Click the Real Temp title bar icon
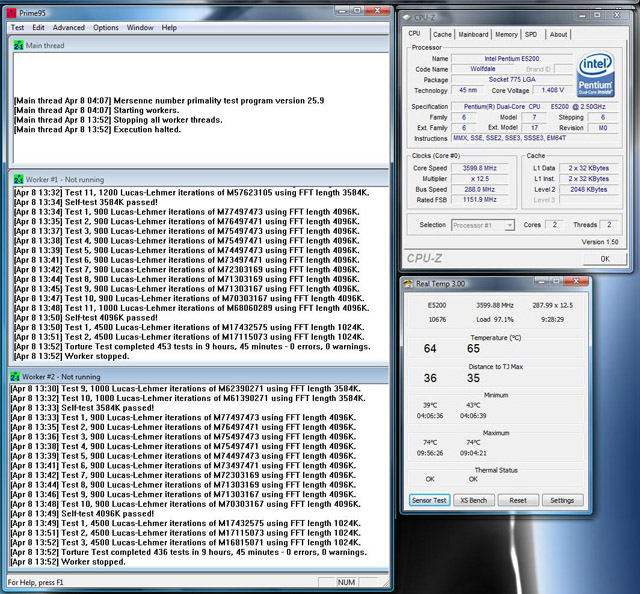Image resolution: width=640 pixels, height=594 pixels. tap(408, 283)
